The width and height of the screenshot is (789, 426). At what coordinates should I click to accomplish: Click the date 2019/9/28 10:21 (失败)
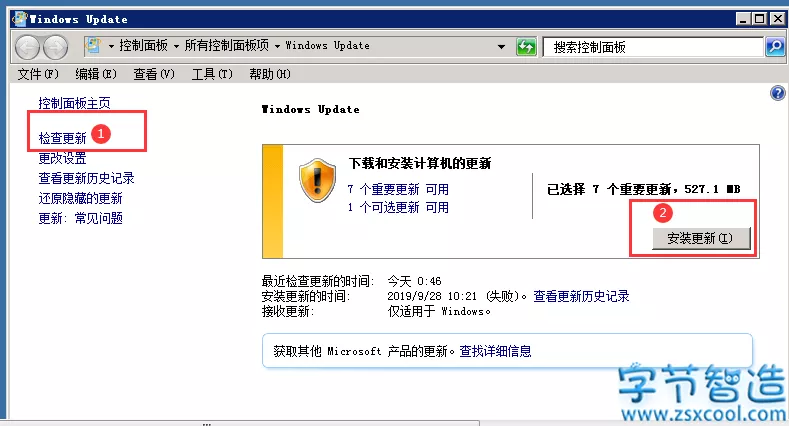[x=457, y=296]
